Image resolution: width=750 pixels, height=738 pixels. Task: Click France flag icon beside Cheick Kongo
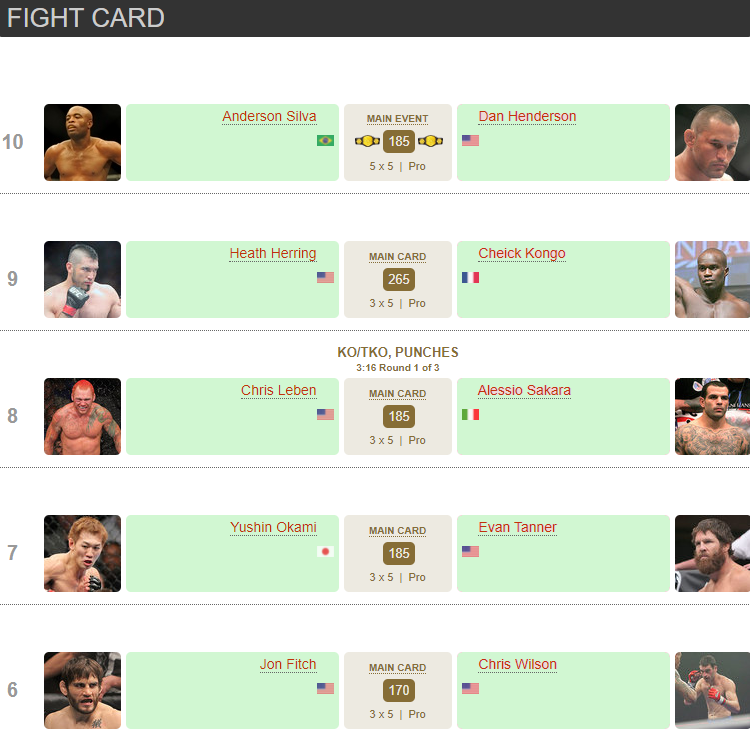[470, 277]
